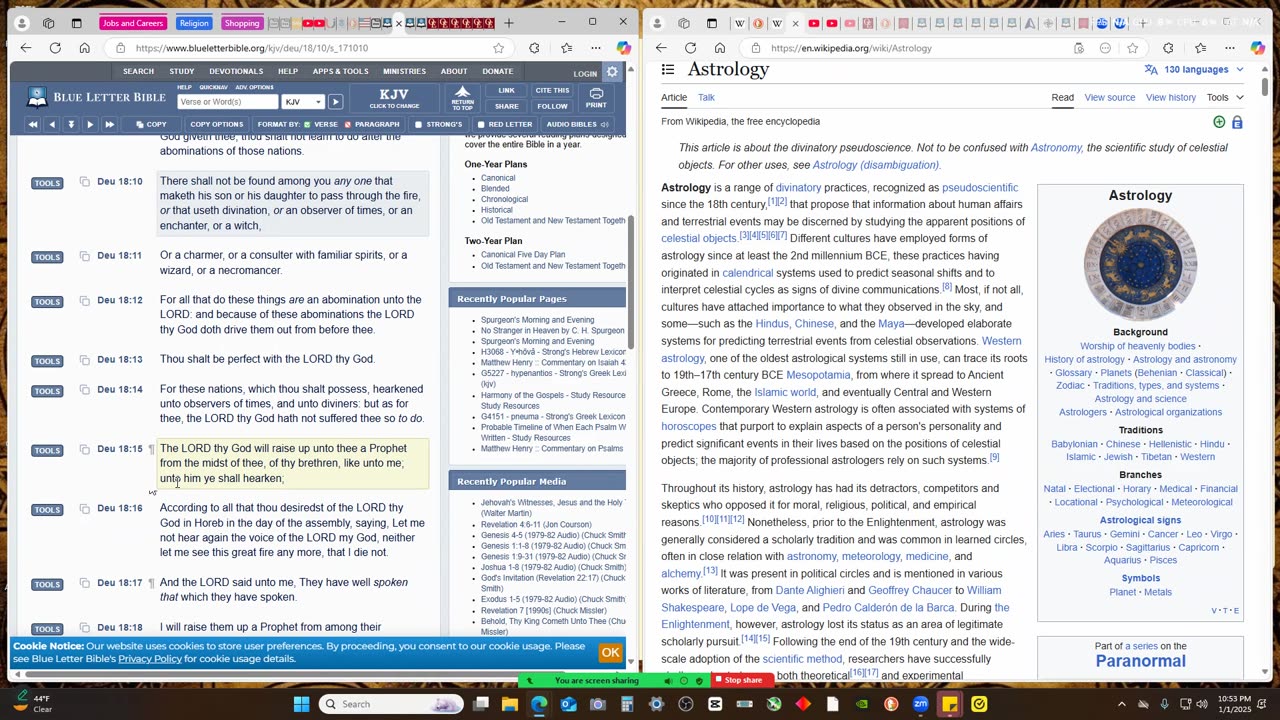Click Wikipedia page vertical scrollbar
Viewport: 1280px width, 720px height.
pyautogui.click(x=1265, y=86)
